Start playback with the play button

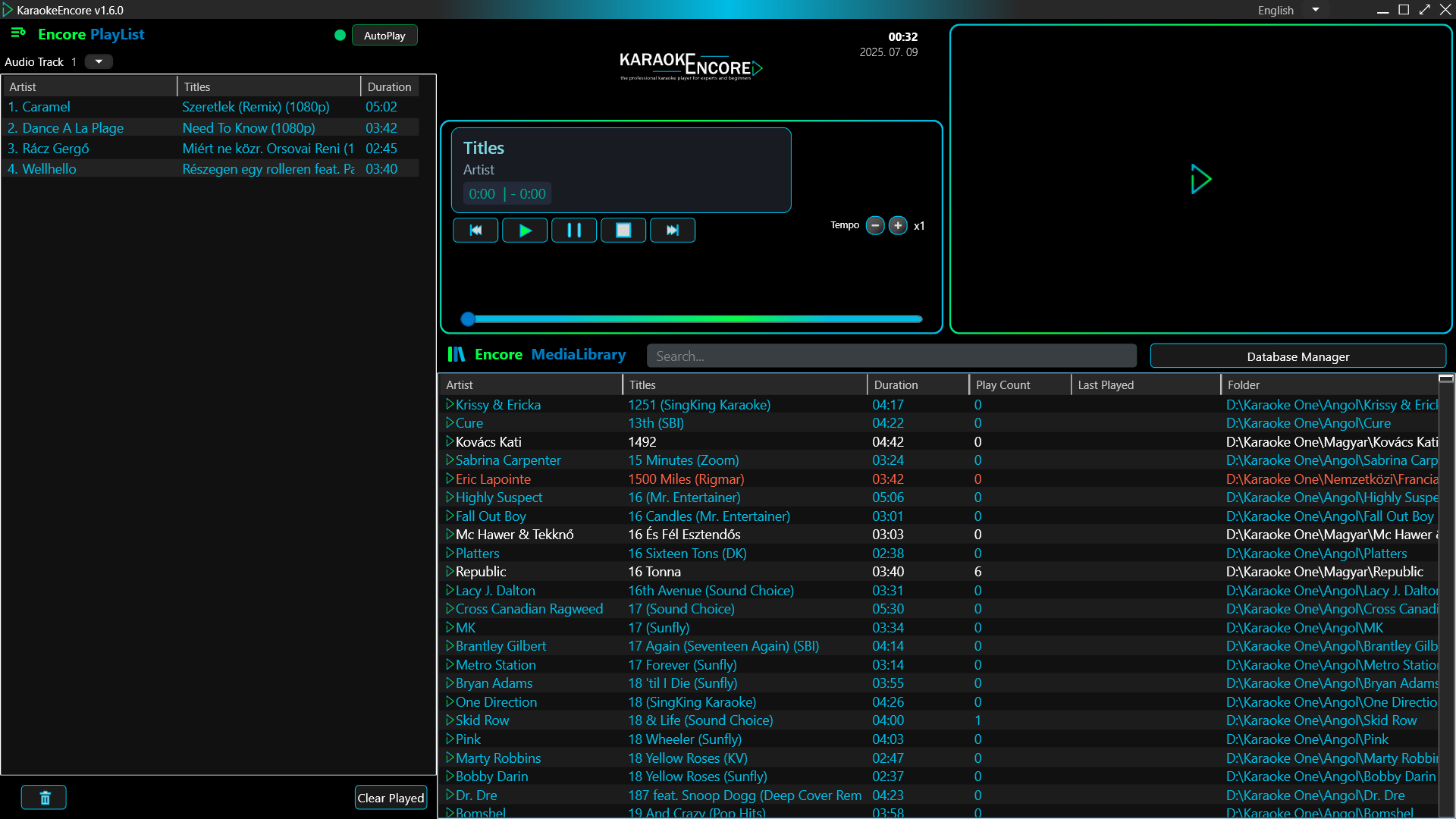pyautogui.click(x=525, y=231)
